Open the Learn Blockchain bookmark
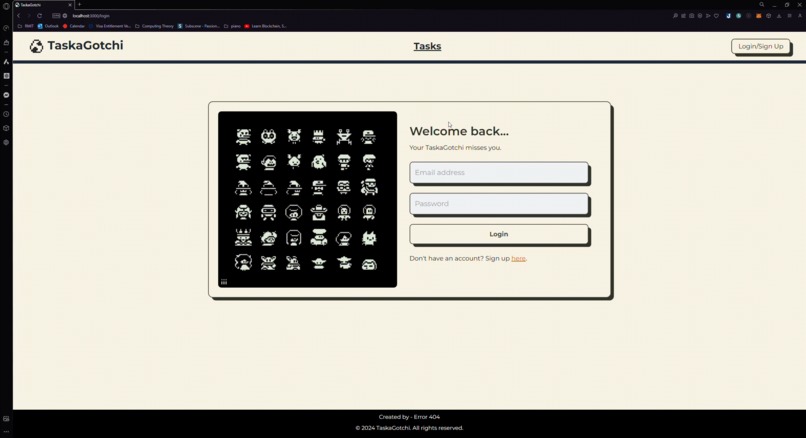The width and height of the screenshot is (806, 438). (x=266, y=26)
